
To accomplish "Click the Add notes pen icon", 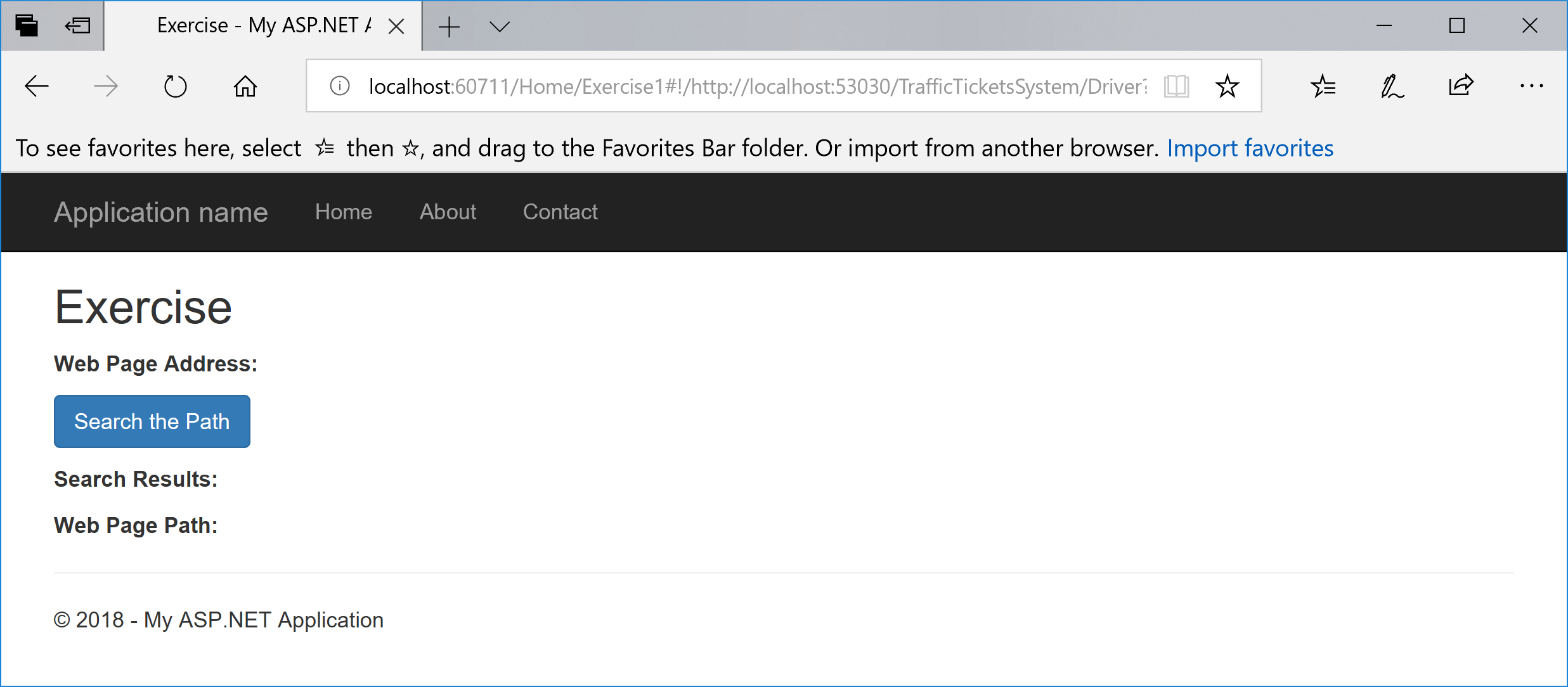I will point(1392,86).
